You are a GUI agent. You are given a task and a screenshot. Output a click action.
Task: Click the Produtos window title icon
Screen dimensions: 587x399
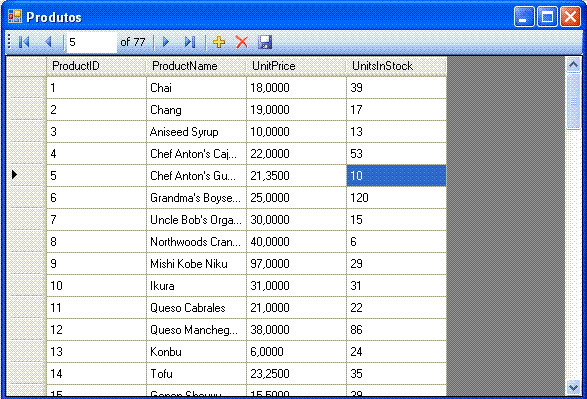[15, 16]
